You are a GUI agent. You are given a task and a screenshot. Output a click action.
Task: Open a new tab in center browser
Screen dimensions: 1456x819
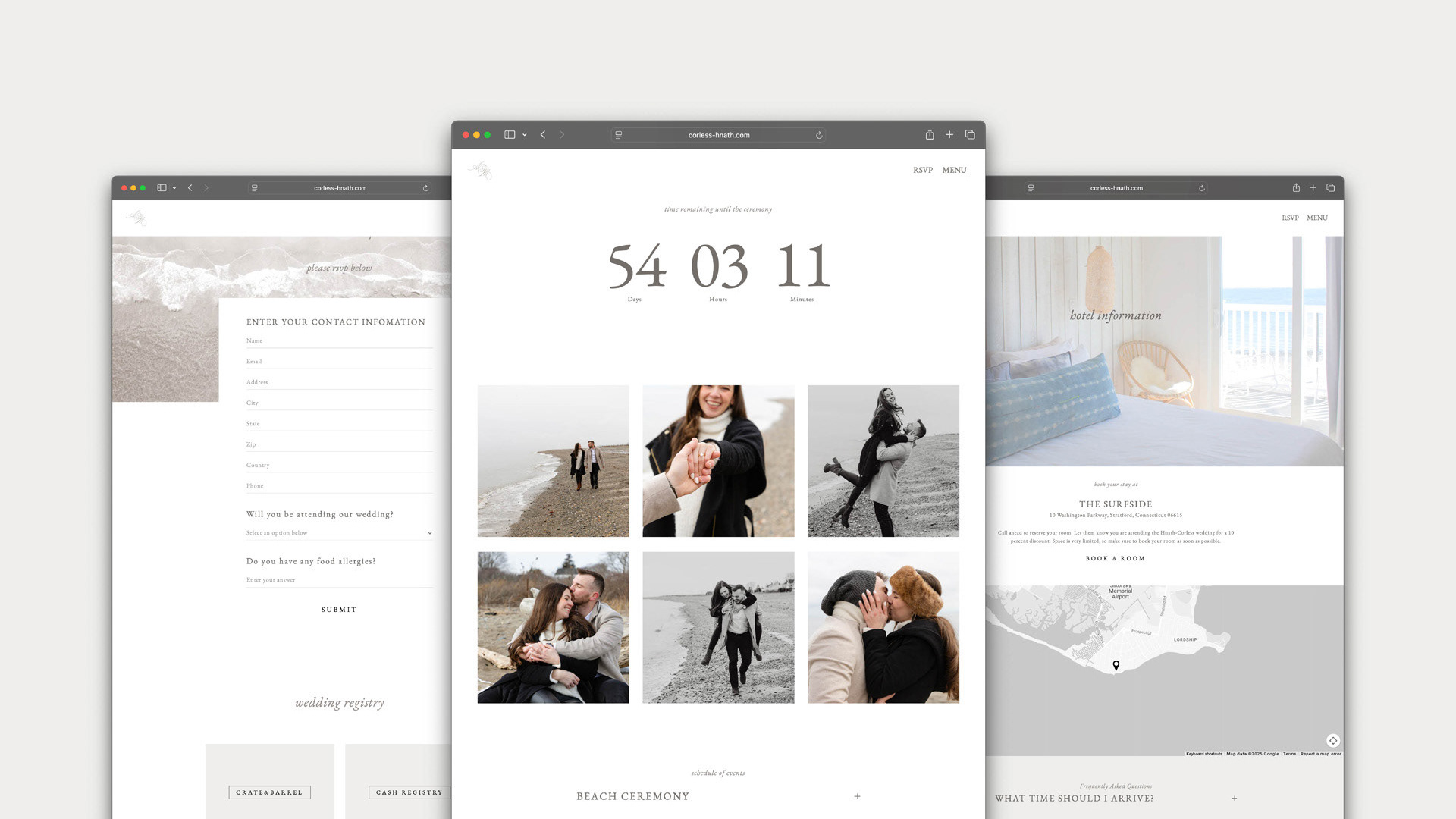click(949, 135)
